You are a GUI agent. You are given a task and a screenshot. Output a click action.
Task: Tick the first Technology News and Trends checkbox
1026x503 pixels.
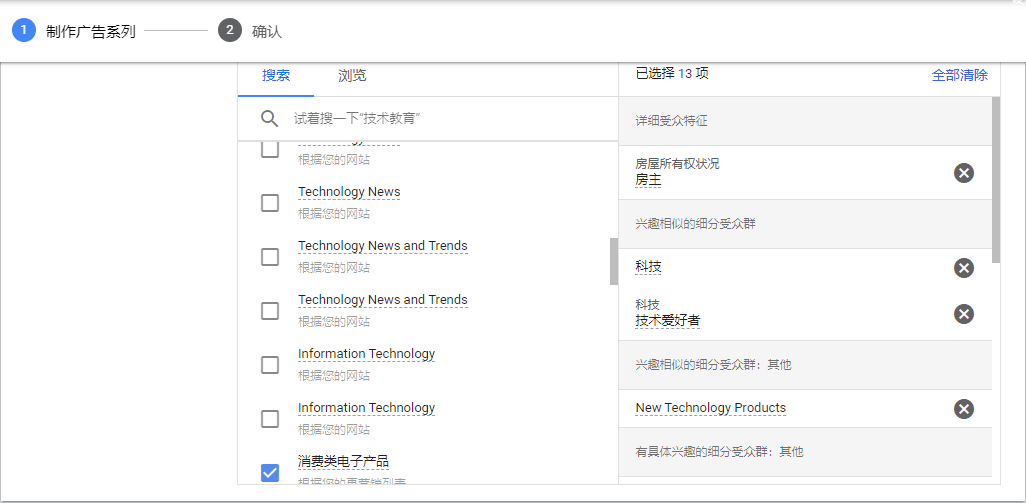(x=270, y=257)
